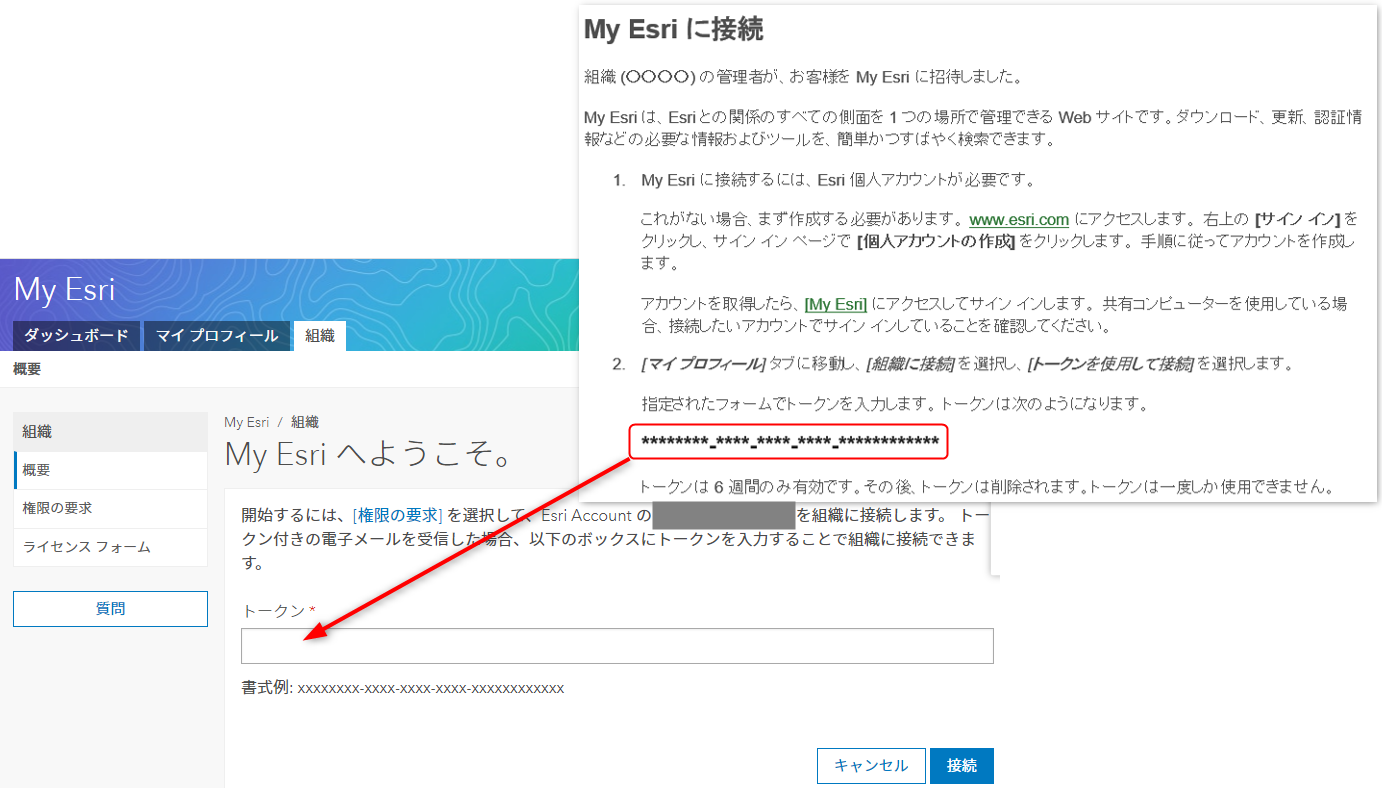Click the 質問 button
Screen dimensions: 1382x788
pyautogui.click(x=110, y=609)
